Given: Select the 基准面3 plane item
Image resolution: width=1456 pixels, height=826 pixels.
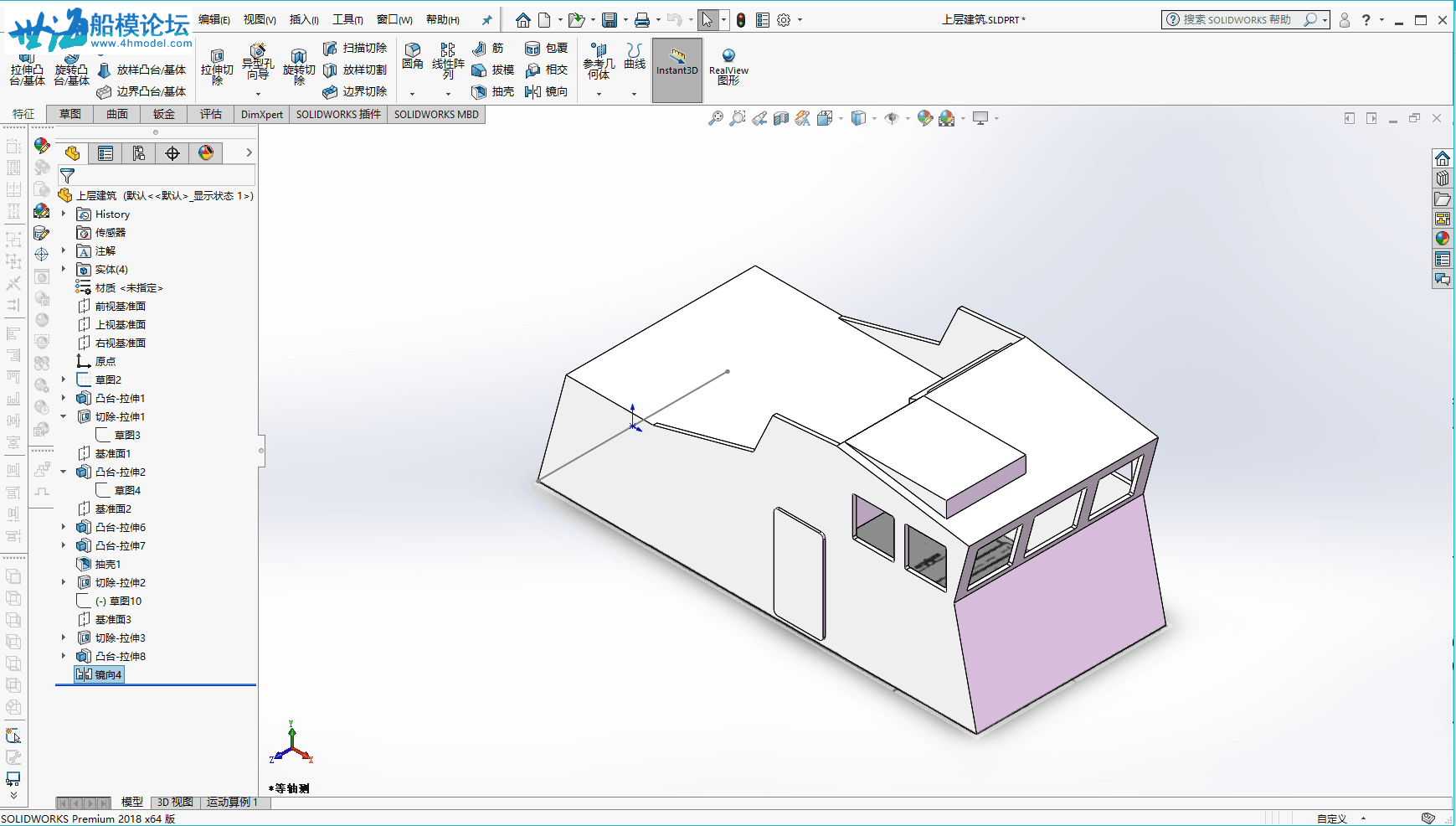Looking at the screenshot, I should (104, 620).
